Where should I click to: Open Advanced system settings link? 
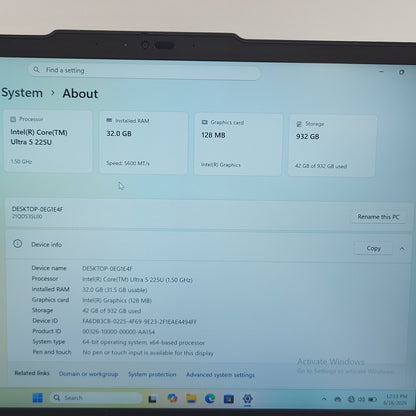point(220,375)
